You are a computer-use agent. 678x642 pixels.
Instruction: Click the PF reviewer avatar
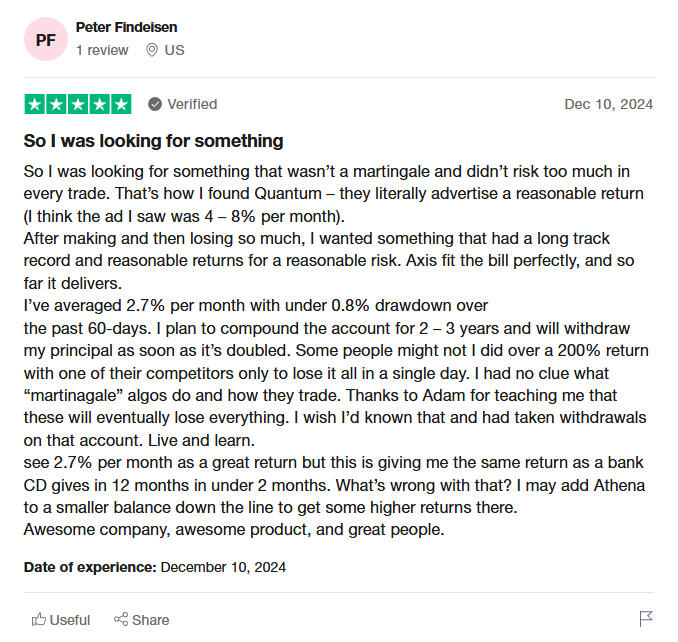[45, 40]
